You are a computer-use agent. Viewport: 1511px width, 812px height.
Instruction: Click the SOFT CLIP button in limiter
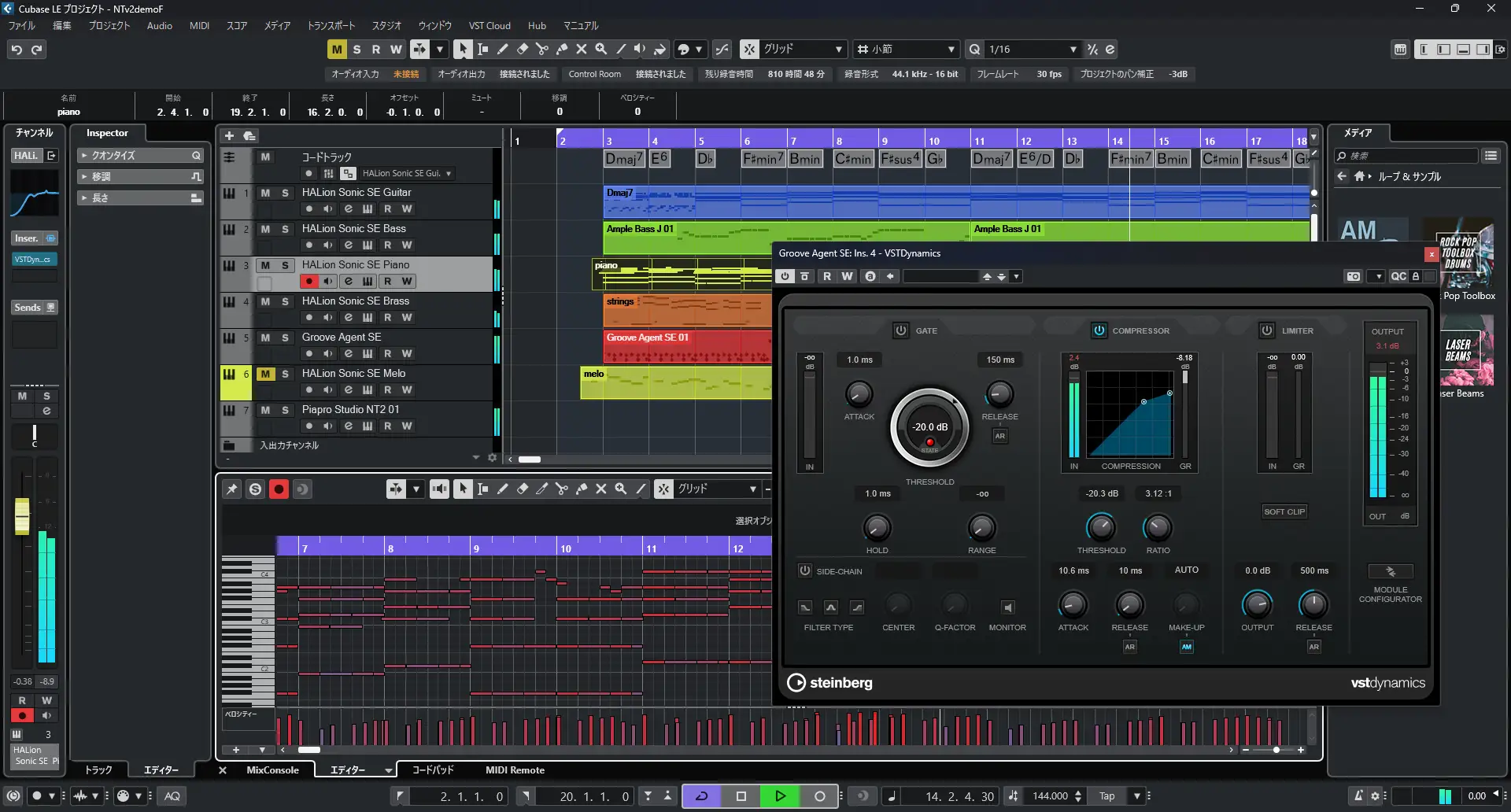[1284, 511]
